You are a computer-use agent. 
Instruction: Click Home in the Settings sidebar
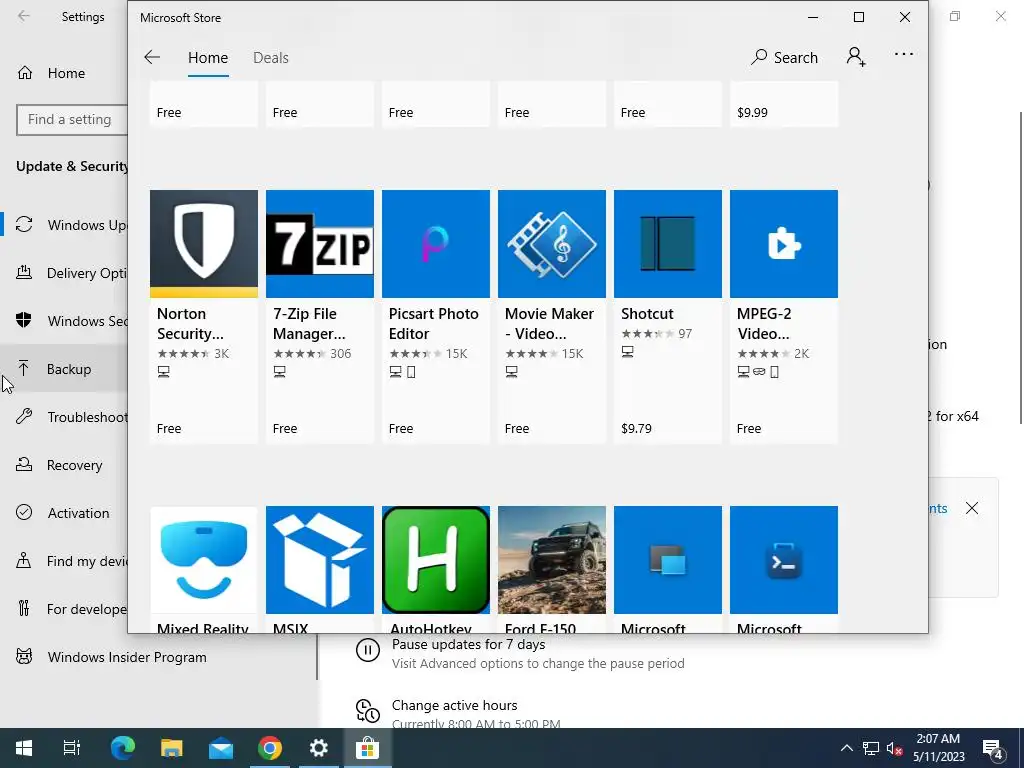pyautogui.click(x=64, y=73)
